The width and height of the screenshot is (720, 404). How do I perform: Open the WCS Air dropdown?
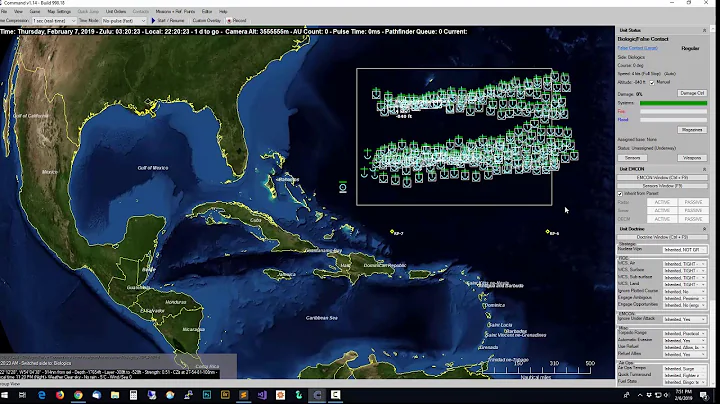coord(685,264)
